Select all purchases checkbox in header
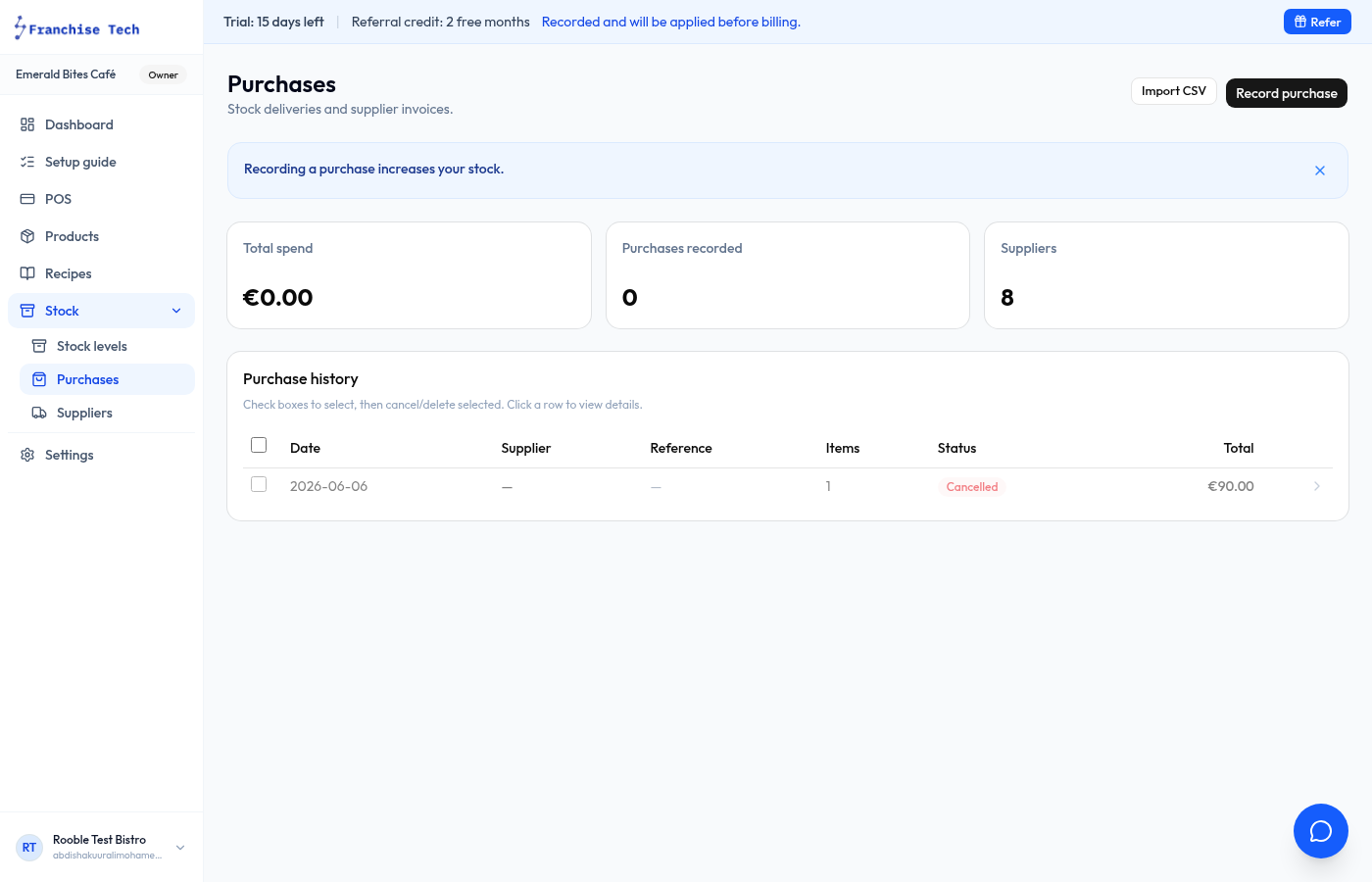 259,445
